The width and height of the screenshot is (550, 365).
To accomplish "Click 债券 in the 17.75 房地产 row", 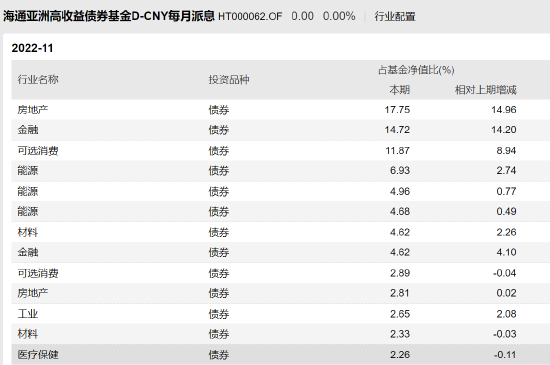I will coord(219,110).
